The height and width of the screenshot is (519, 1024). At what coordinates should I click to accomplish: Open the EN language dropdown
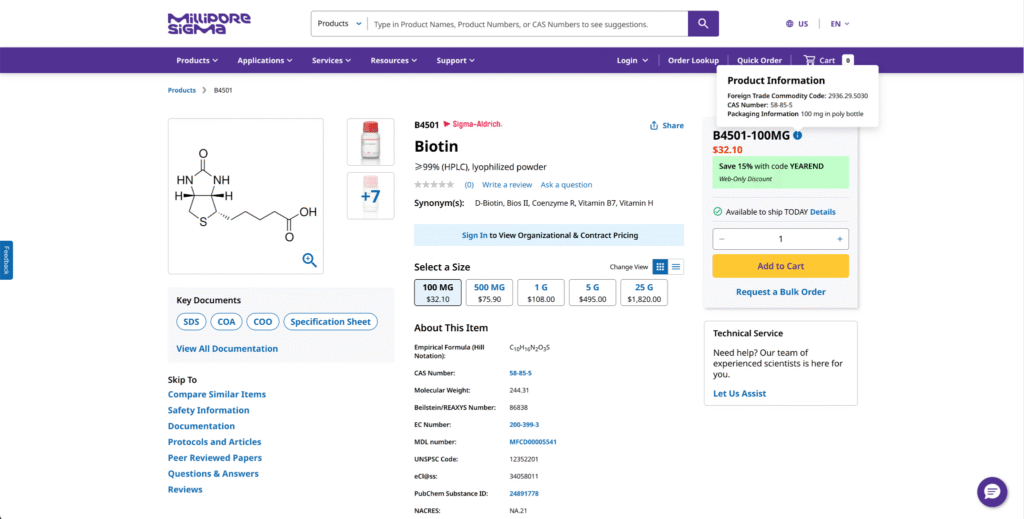pos(840,23)
